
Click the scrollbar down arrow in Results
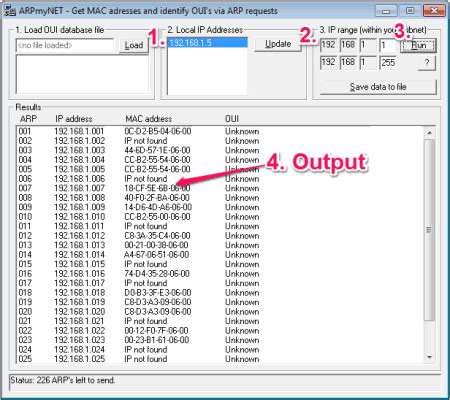pyautogui.click(x=430, y=357)
